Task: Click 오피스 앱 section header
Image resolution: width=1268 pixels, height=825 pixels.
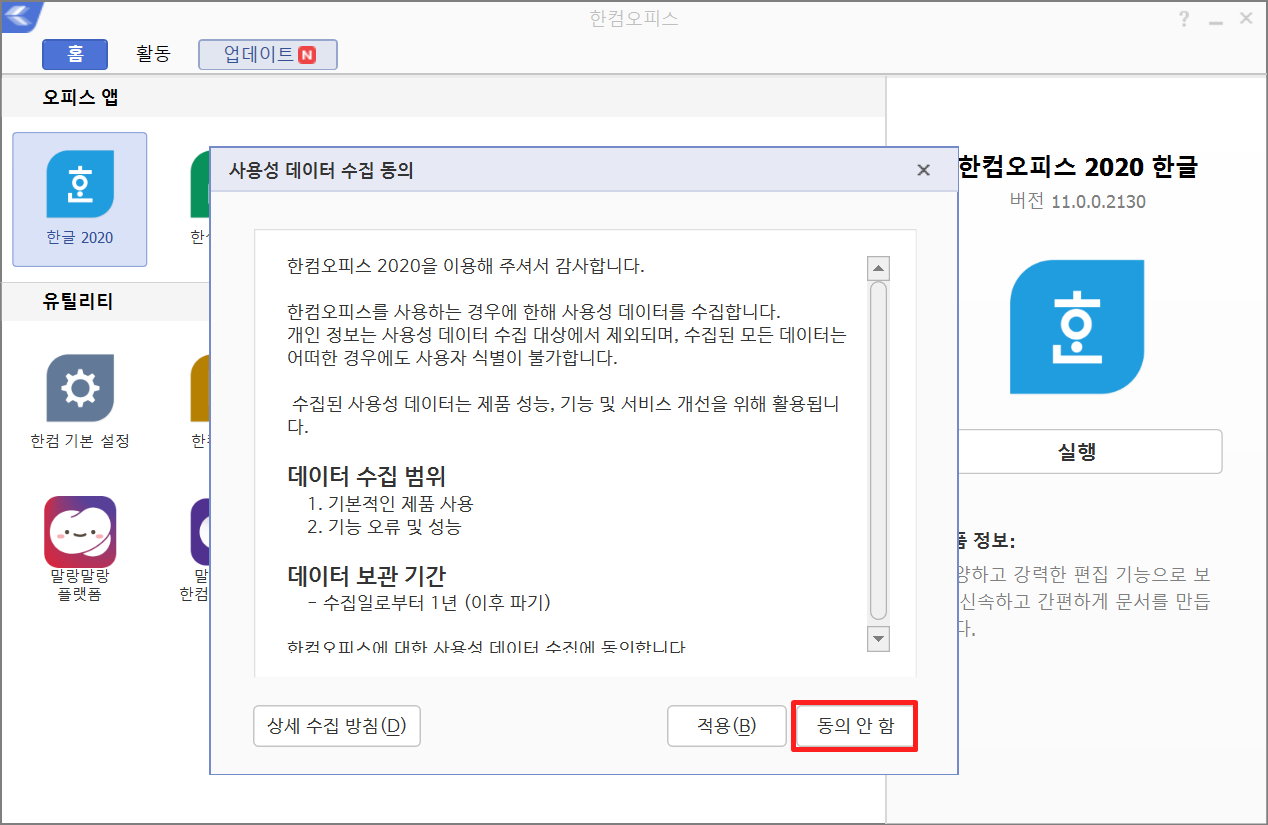Action: (x=81, y=98)
